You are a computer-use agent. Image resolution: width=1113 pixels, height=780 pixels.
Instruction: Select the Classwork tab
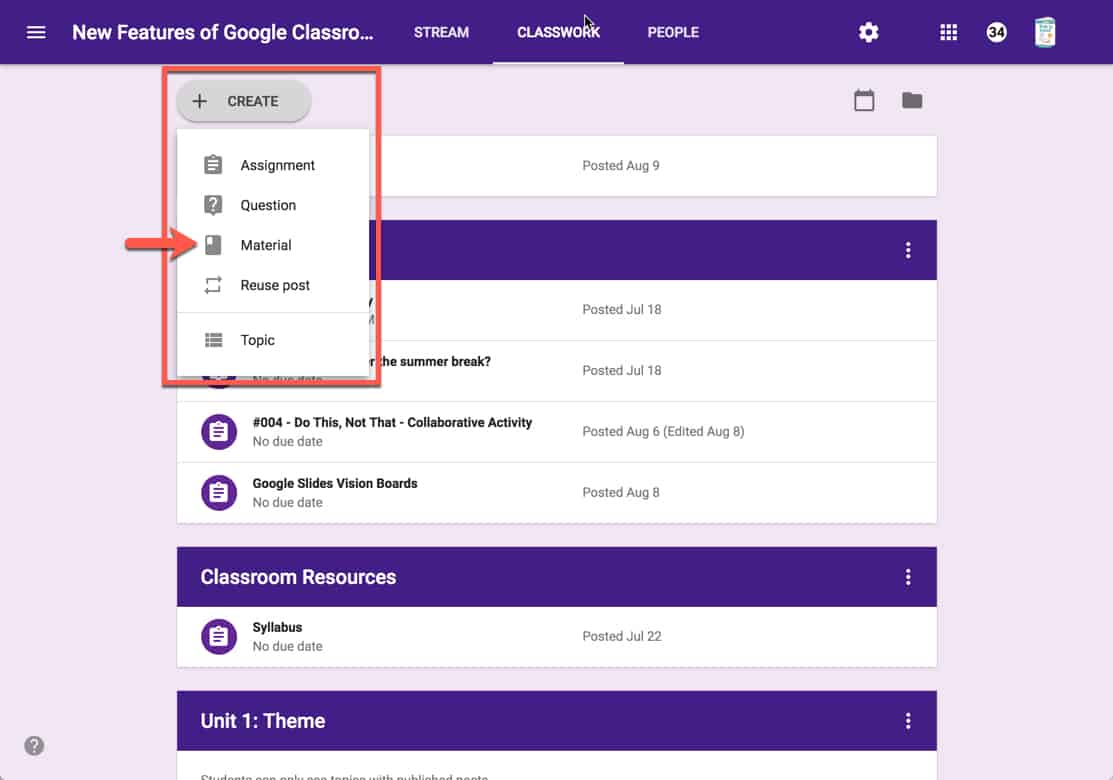pos(559,33)
